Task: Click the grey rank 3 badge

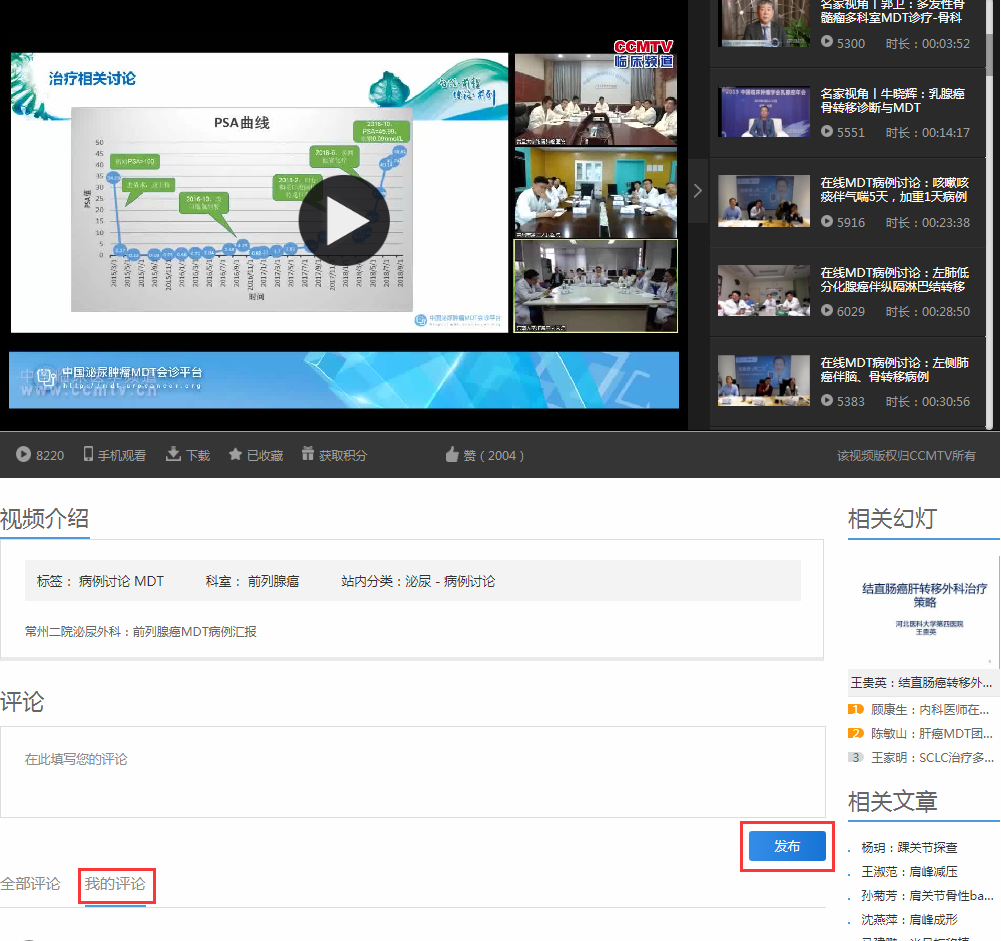Action: [x=855, y=758]
